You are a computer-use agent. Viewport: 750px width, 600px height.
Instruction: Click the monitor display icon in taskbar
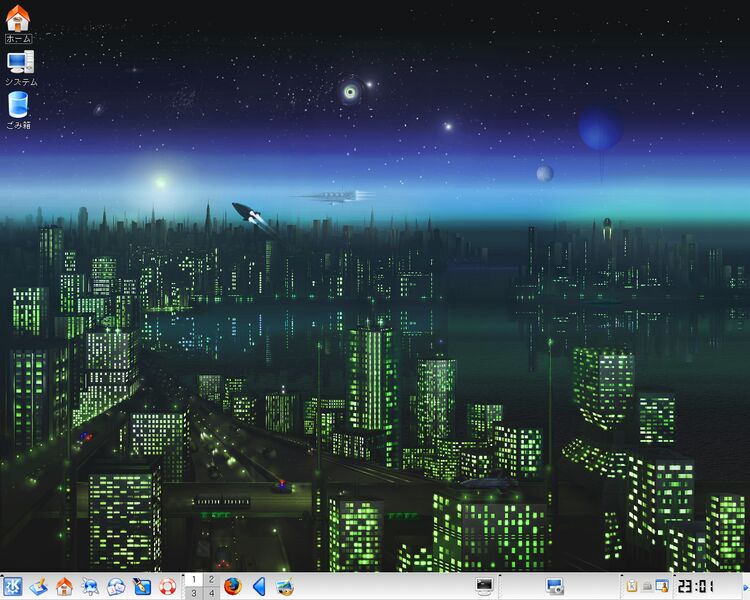tap(555, 586)
